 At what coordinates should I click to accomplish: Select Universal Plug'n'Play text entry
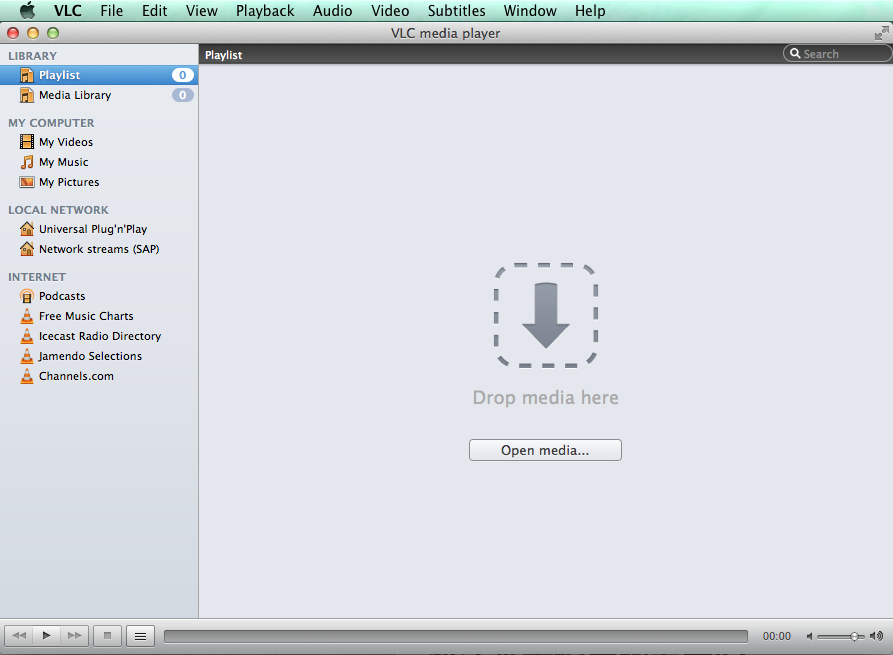point(93,229)
